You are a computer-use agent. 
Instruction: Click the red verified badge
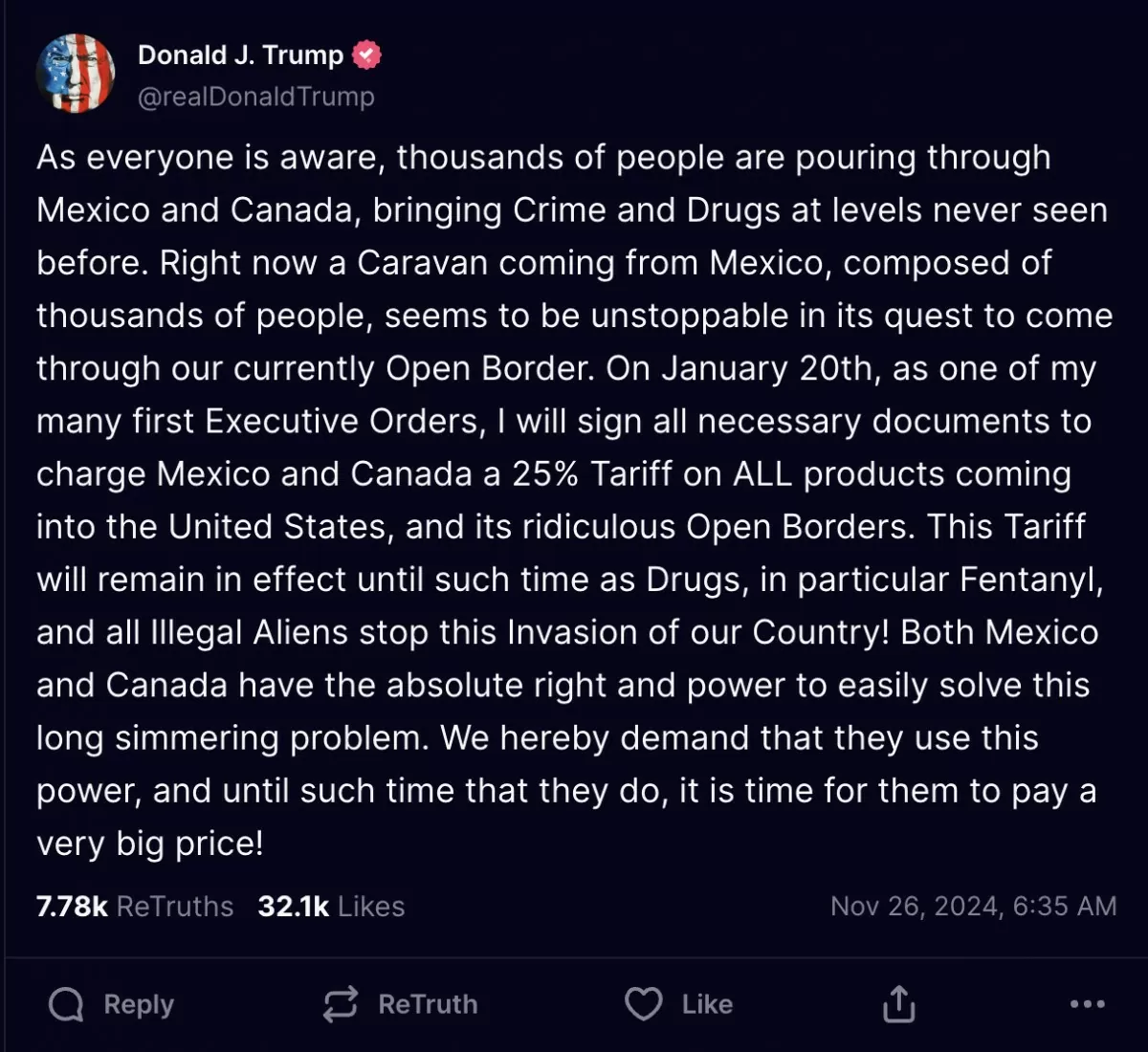(x=366, y=55)
